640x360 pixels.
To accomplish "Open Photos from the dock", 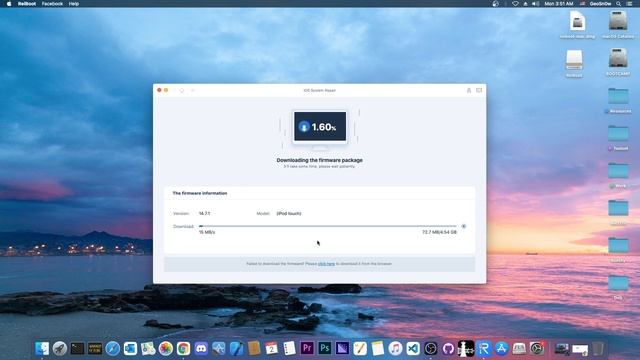I will pyautogui.click(x=166, y=348).
